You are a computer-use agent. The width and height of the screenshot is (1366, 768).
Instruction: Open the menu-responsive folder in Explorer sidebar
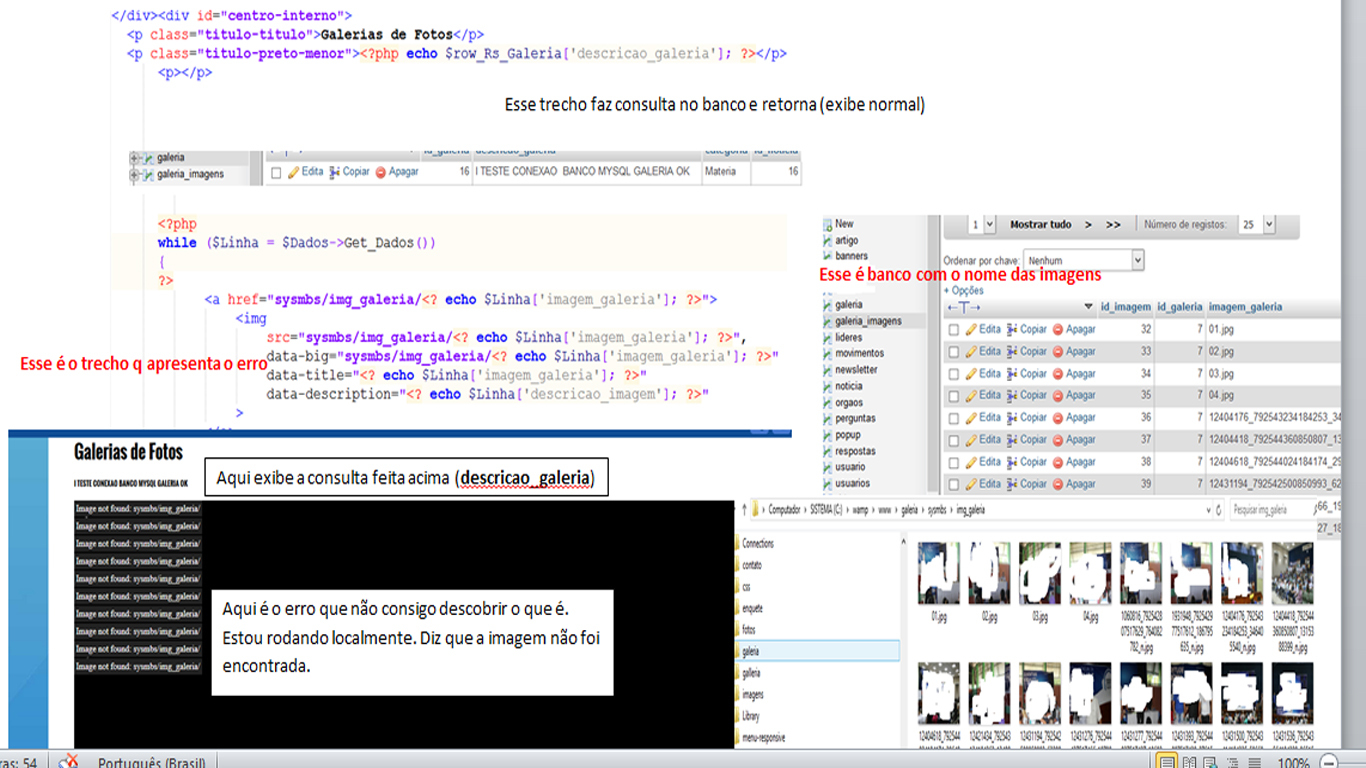(x=763, y=738)
